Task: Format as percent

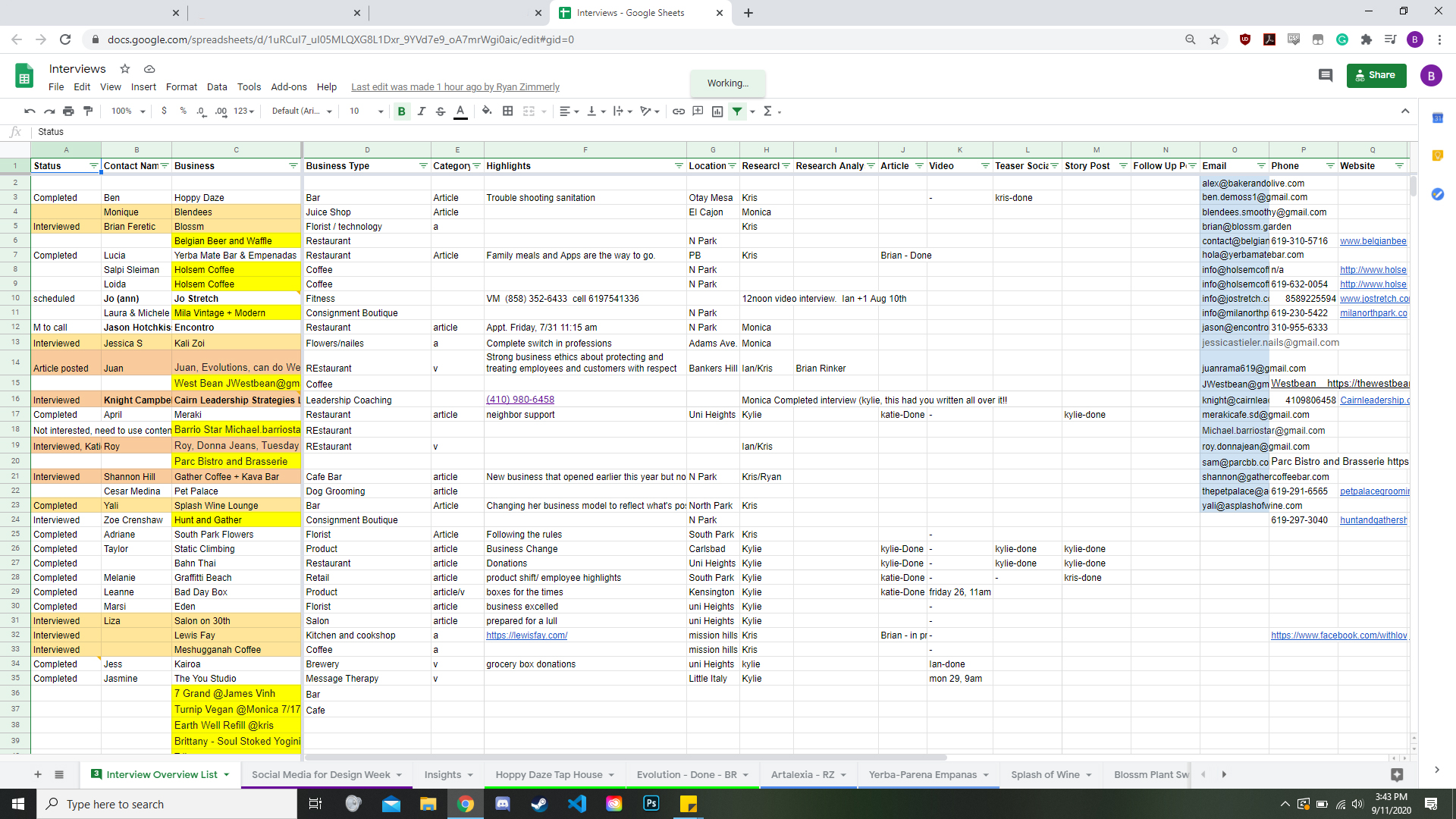Action: click(183, 111)
